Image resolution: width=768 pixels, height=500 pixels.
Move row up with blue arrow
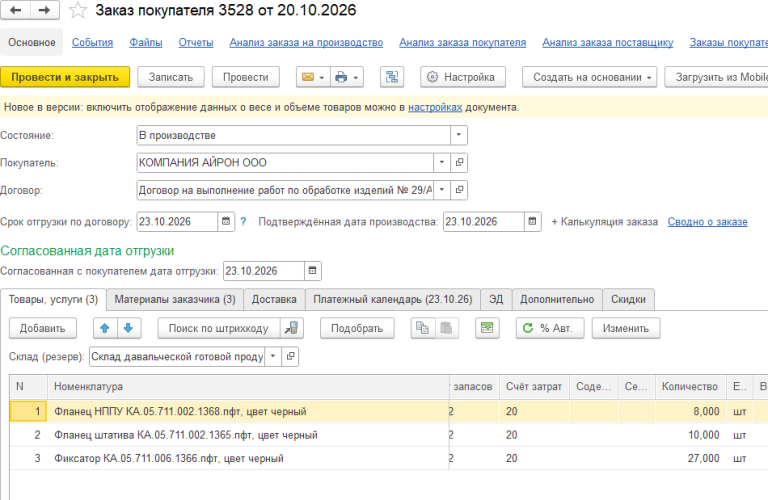pos(105,328)
